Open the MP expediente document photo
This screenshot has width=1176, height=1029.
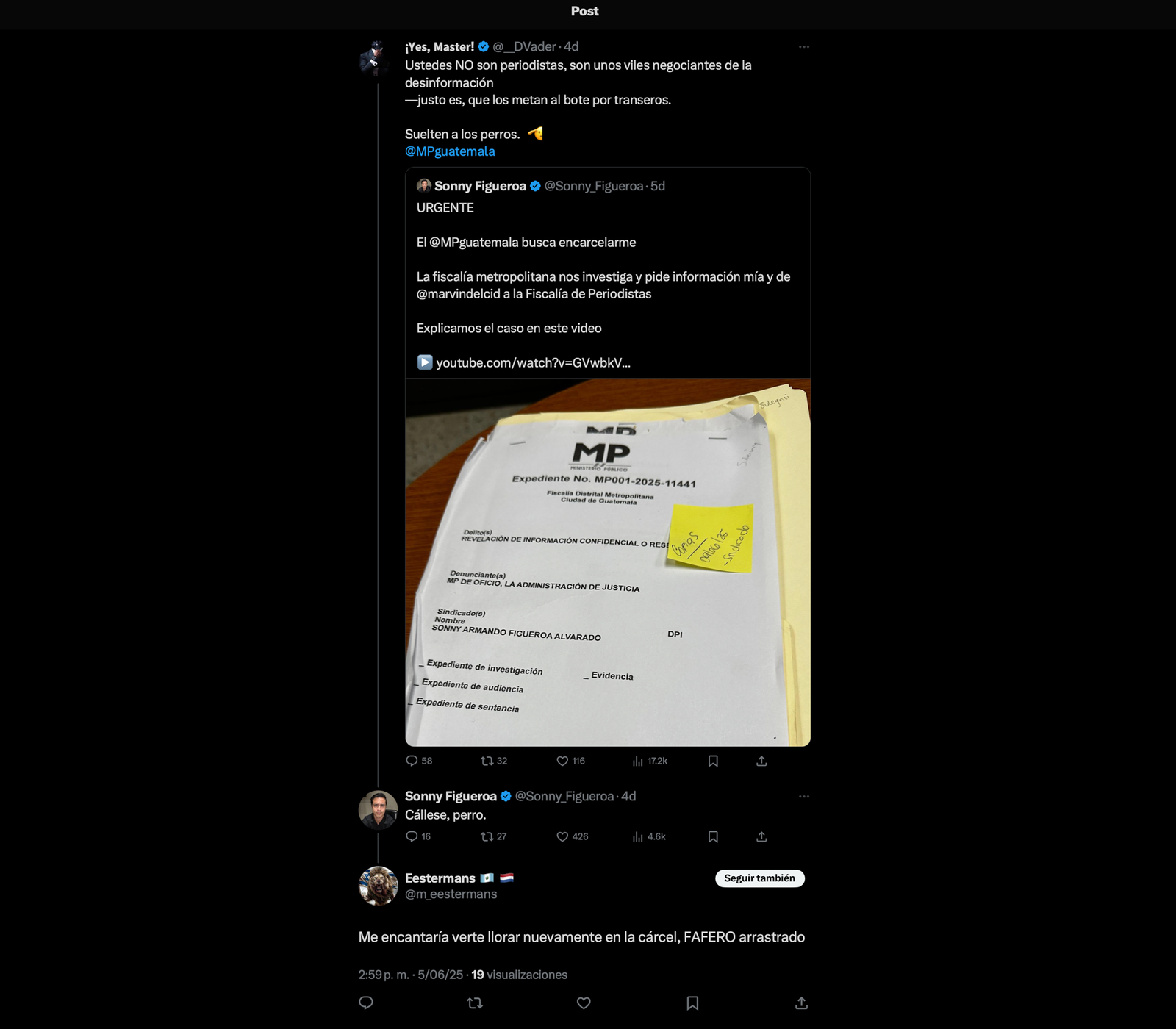point(608,562)
